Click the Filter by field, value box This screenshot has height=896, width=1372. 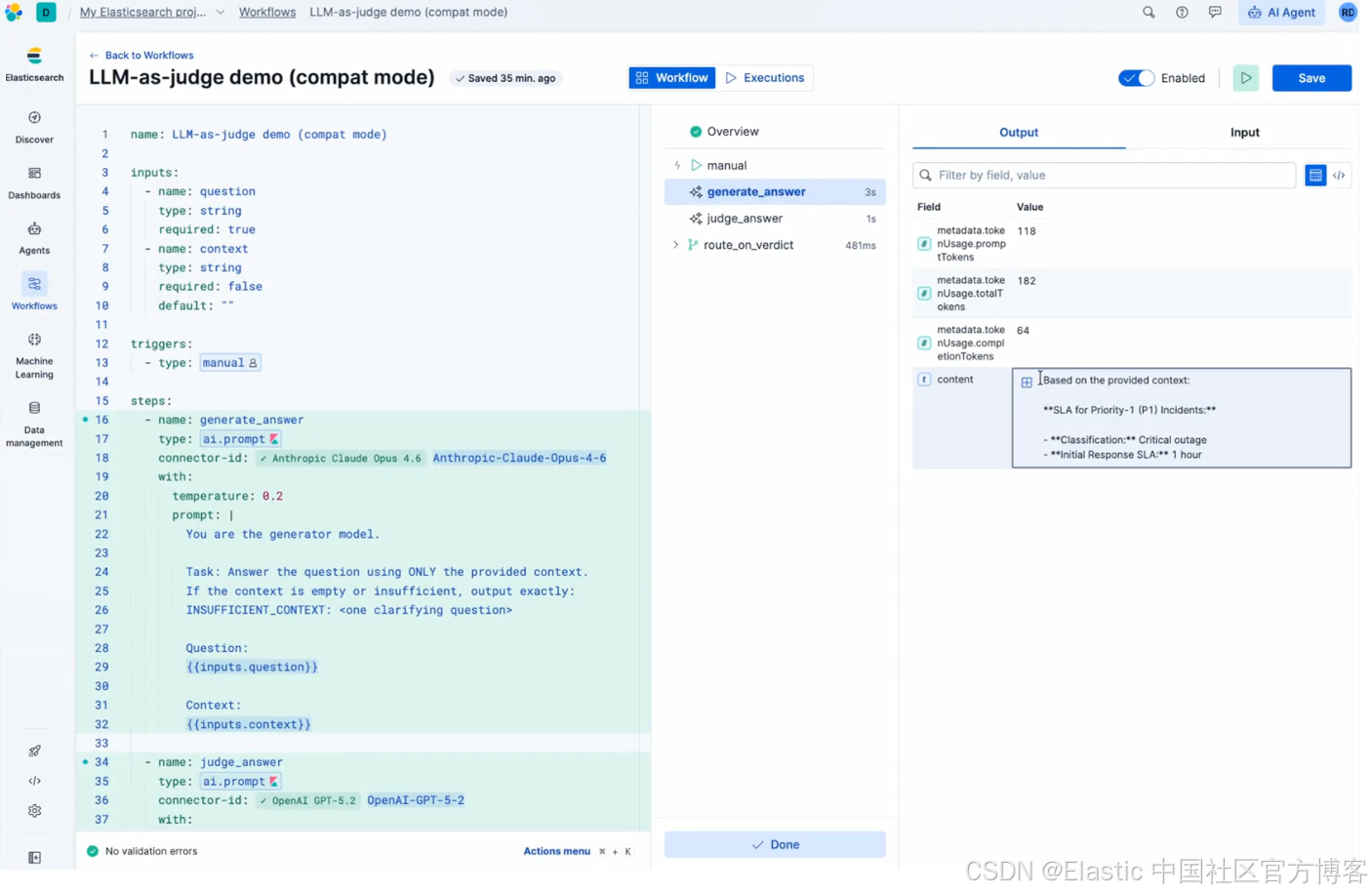1104,176
